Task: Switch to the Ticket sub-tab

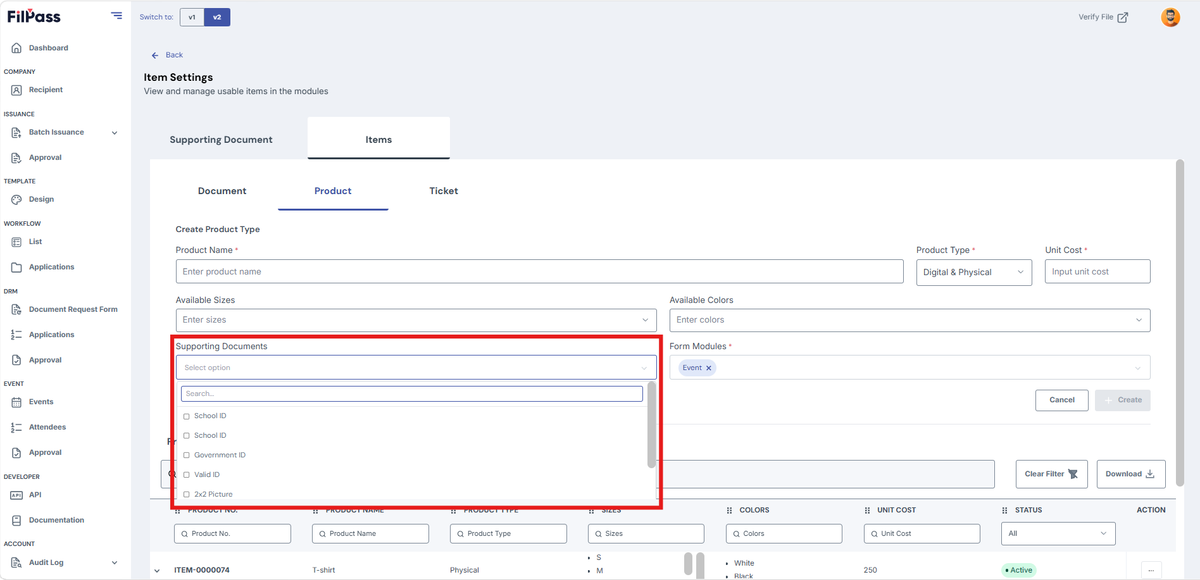Action: click(443, 191)
